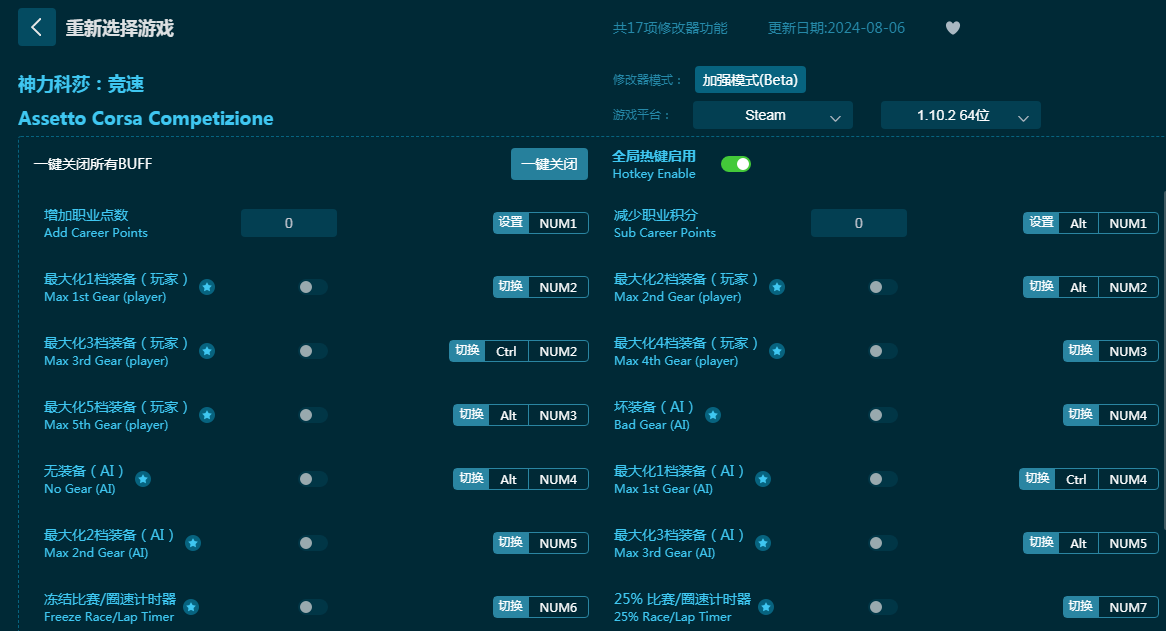Toggle Max 2nd Gear (player) switch

coord(883,287)
